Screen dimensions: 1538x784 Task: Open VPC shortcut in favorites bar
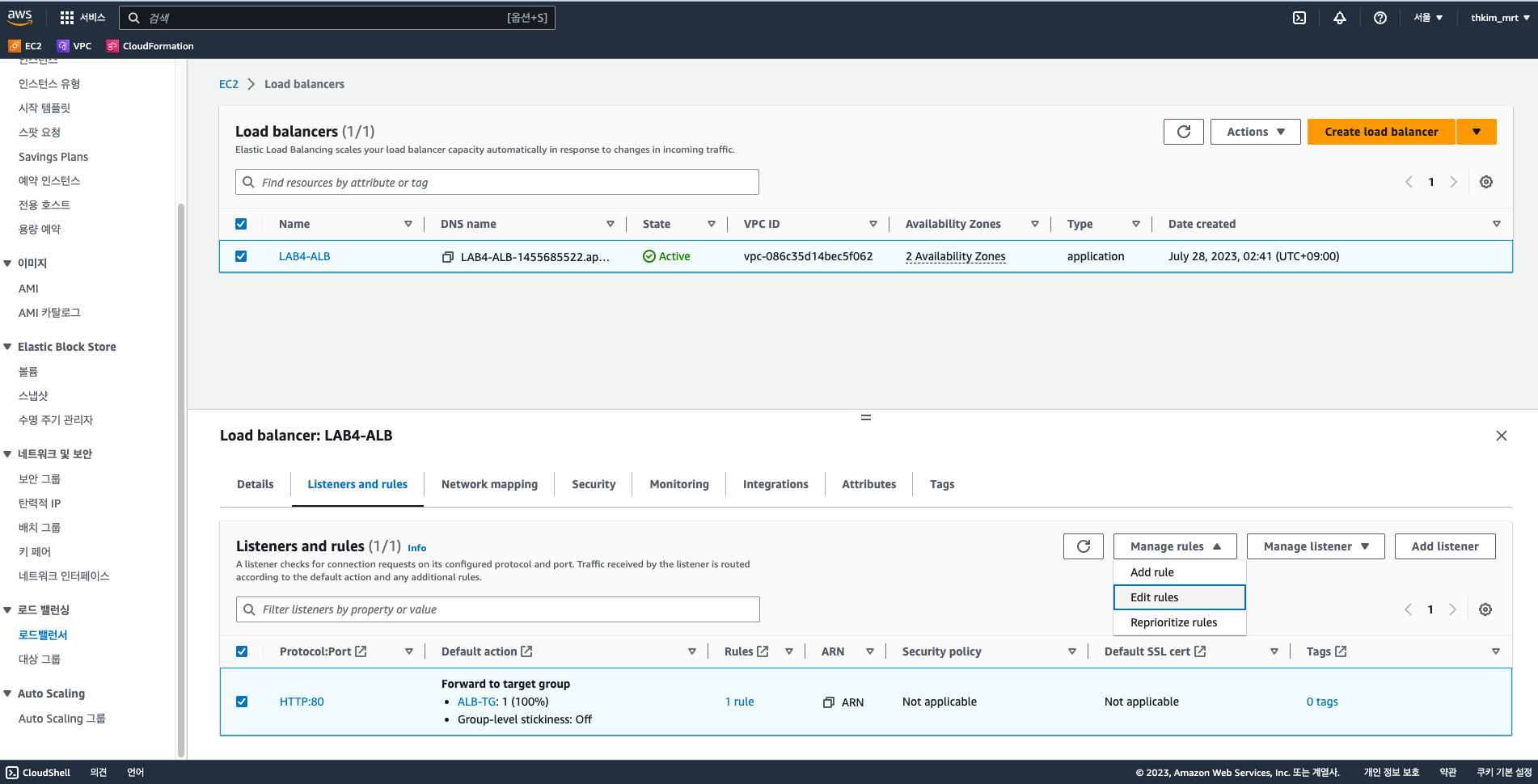[x=74, y=46]
